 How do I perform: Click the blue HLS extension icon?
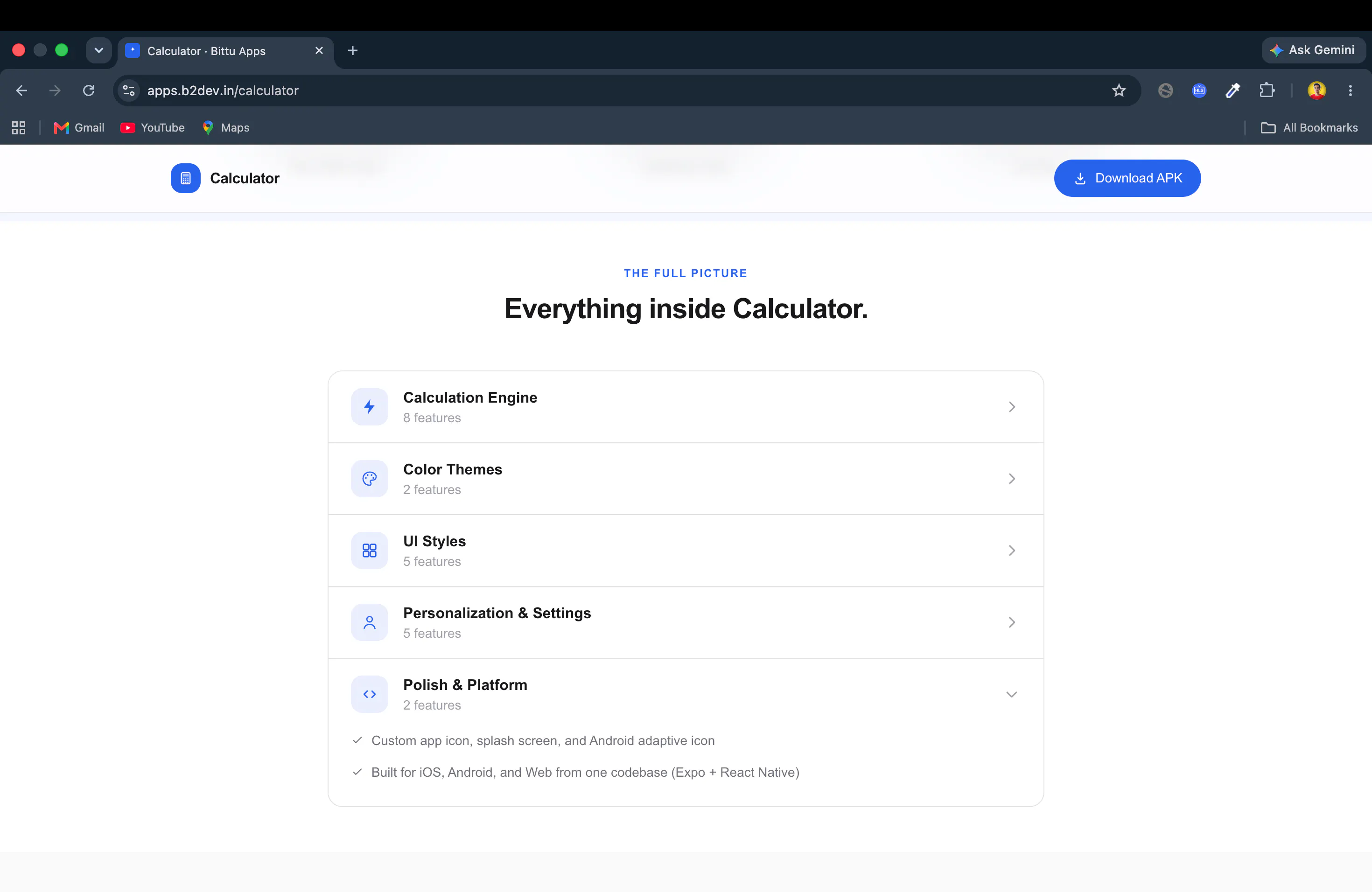tap(1199, 91)
